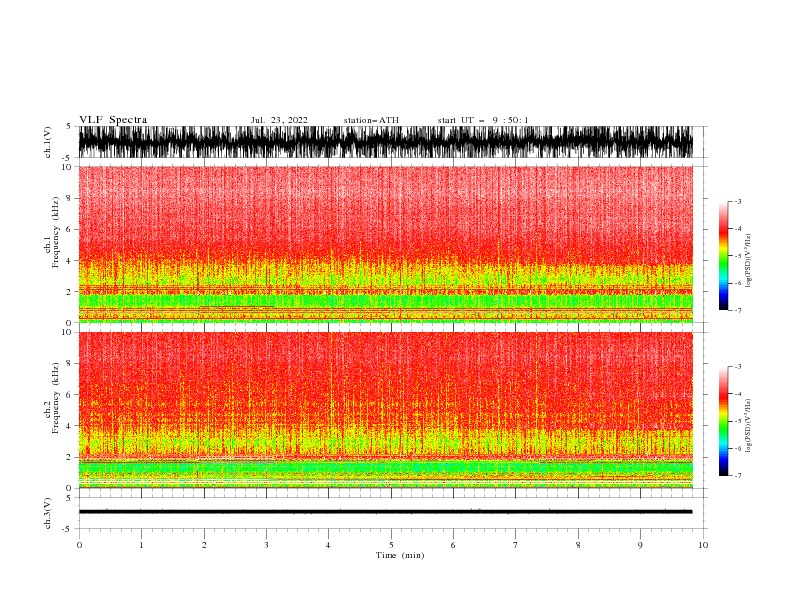Click inside the ch.2 spectrogram panel

coord(386,410)
